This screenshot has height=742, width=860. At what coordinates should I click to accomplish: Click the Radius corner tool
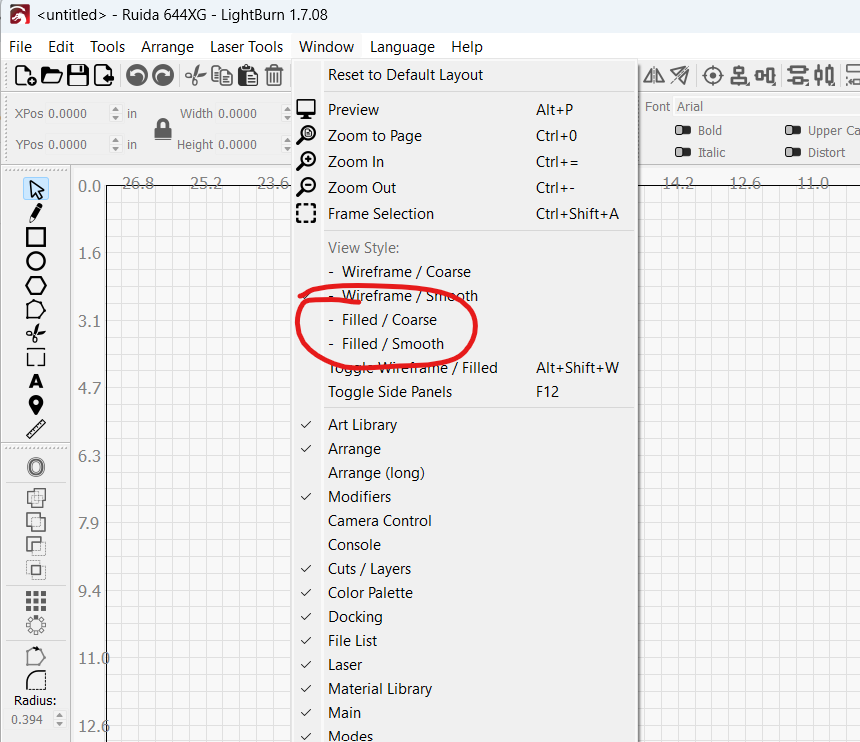click(x=36, y=680)
